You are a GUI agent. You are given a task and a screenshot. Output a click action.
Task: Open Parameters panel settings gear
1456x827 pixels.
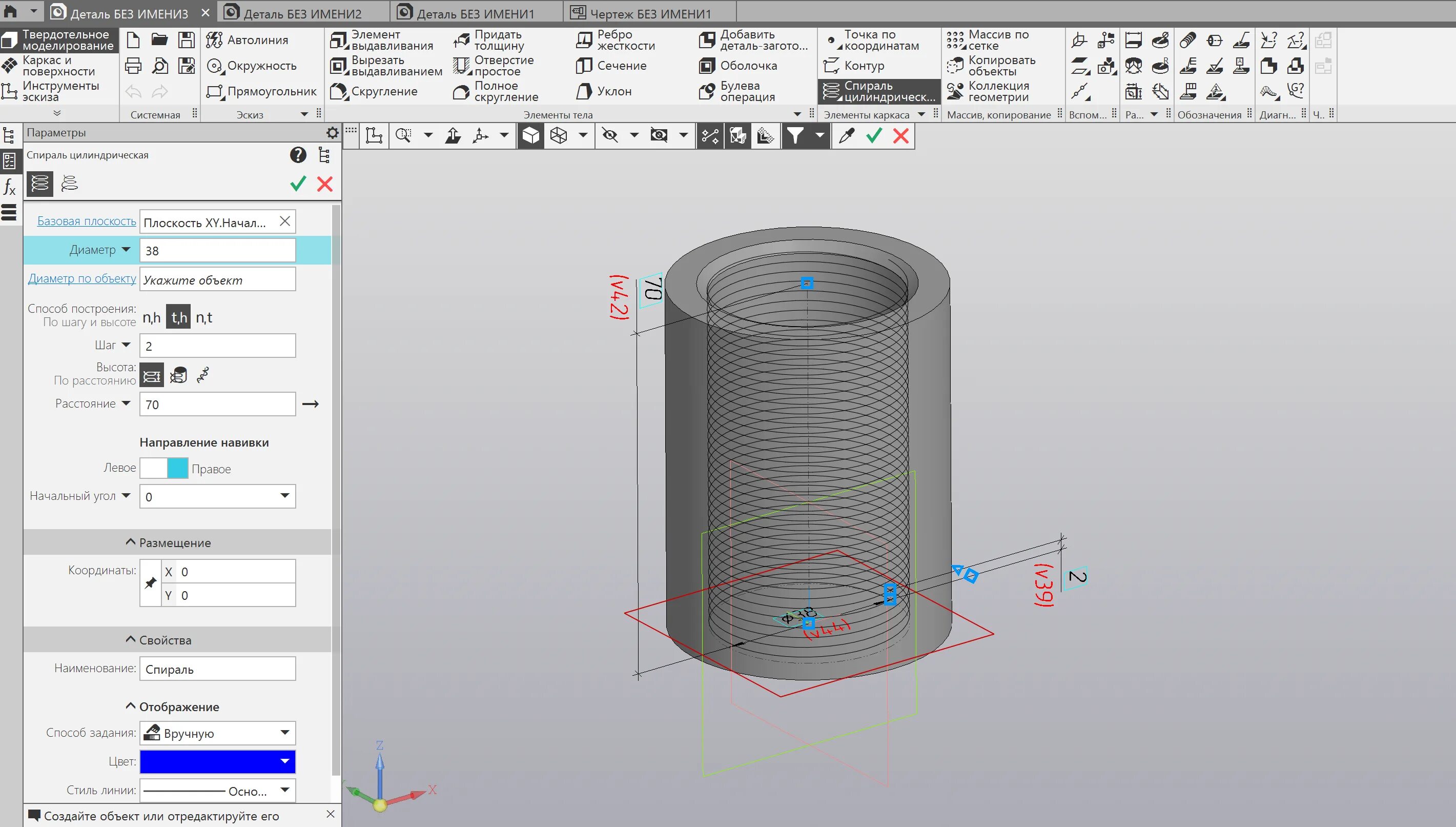pyautogui.click(x=333, y=133)
